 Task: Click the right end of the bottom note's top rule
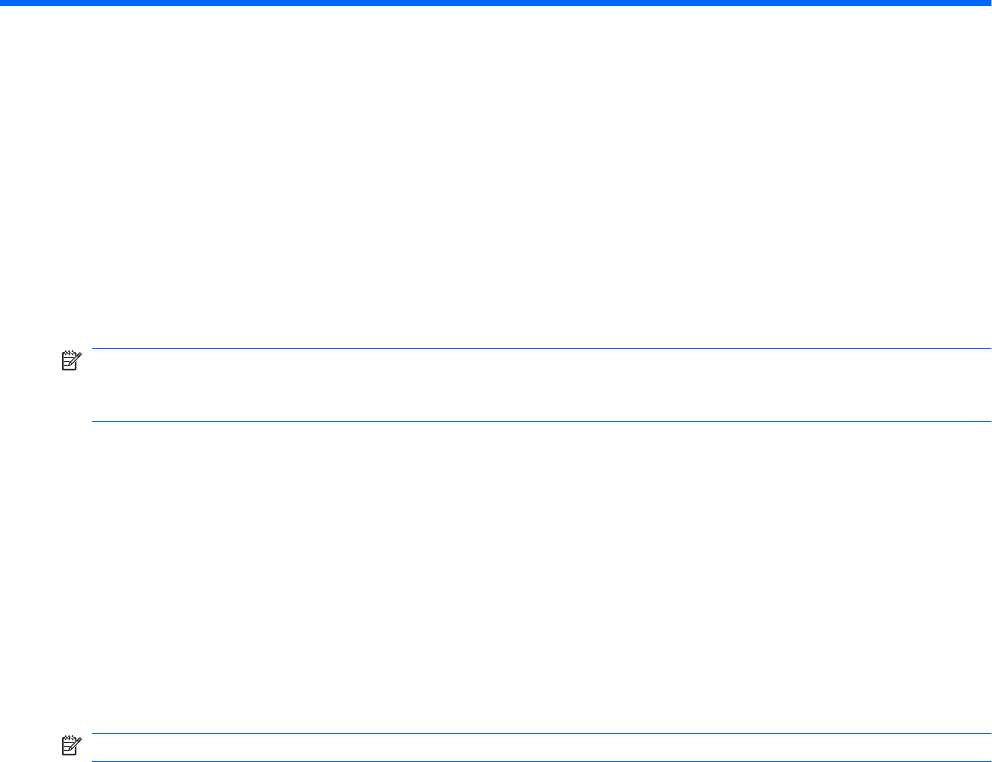pyautogui.click(x=985, y=735)
